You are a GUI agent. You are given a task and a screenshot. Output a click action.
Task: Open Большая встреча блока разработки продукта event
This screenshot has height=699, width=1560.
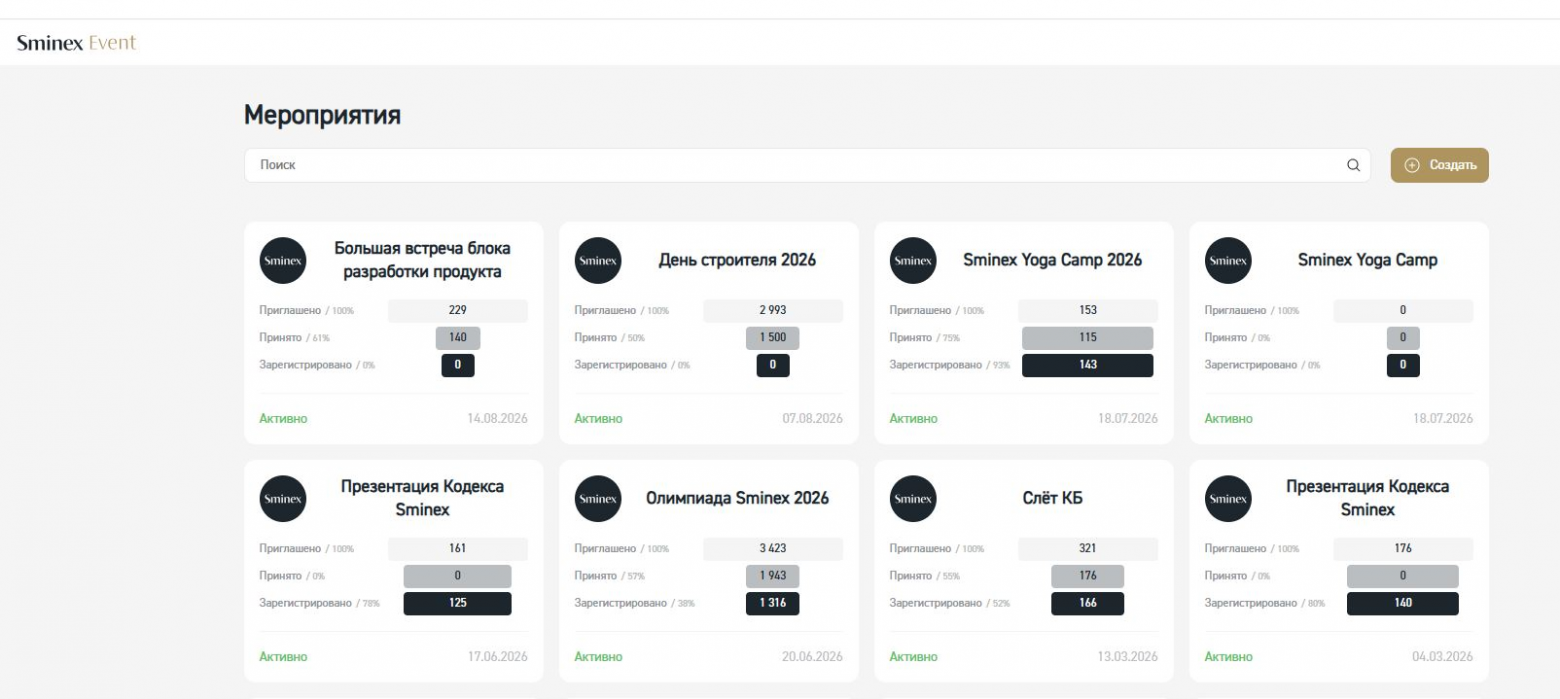tap(422, 260)
